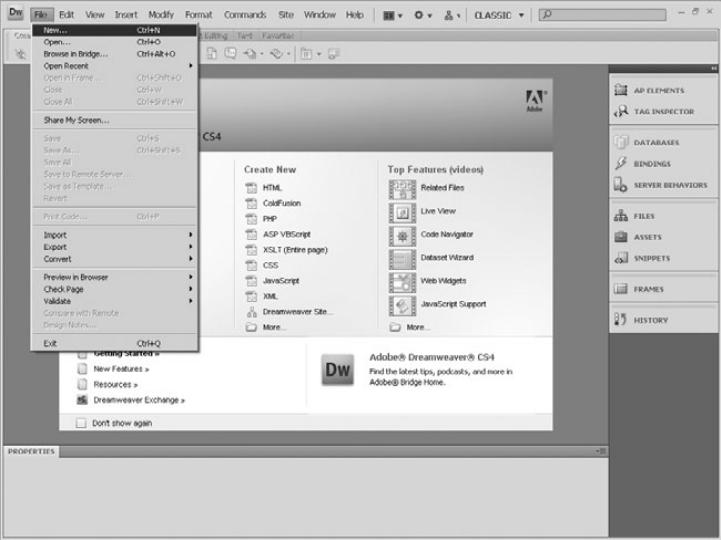The height and width of the screenshot is (540, 721).
Task: Play the Code Navigator video thumbnail
Action: pyautogui.click(x=402, y=236)
